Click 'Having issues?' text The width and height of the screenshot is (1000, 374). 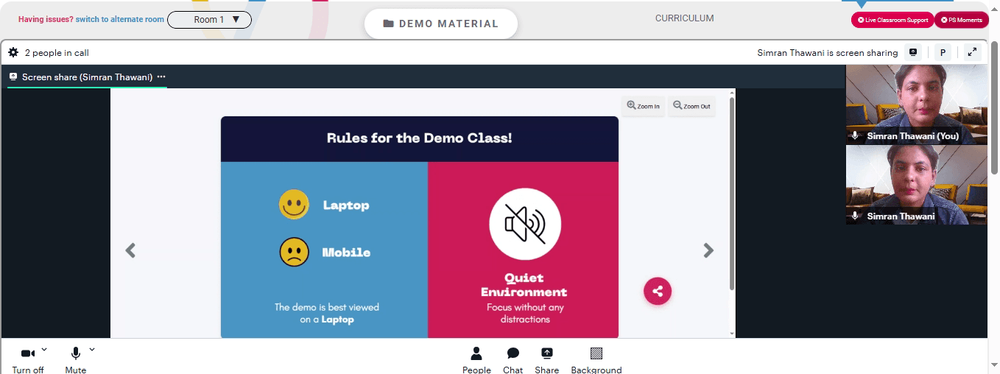tap(46, 20)
